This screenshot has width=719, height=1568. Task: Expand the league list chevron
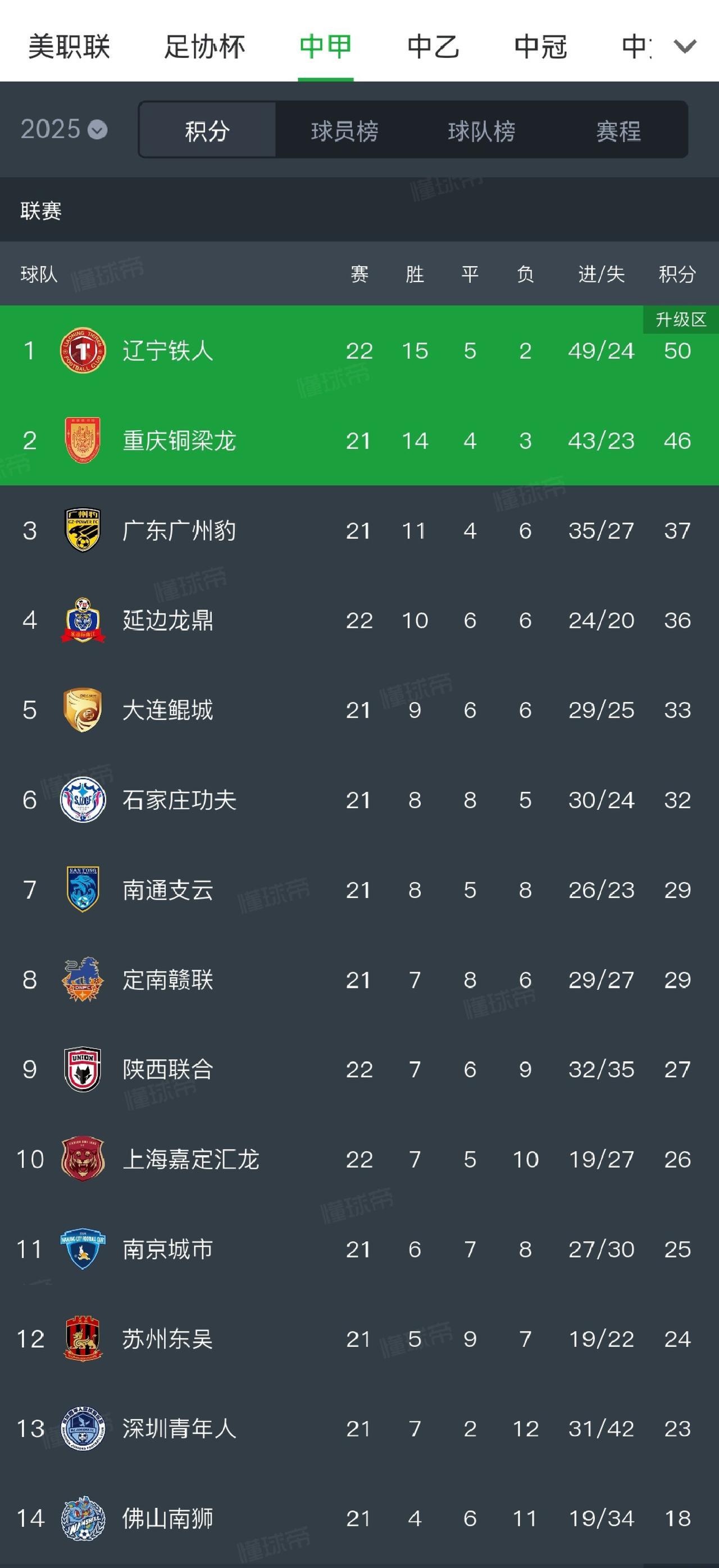685,46
